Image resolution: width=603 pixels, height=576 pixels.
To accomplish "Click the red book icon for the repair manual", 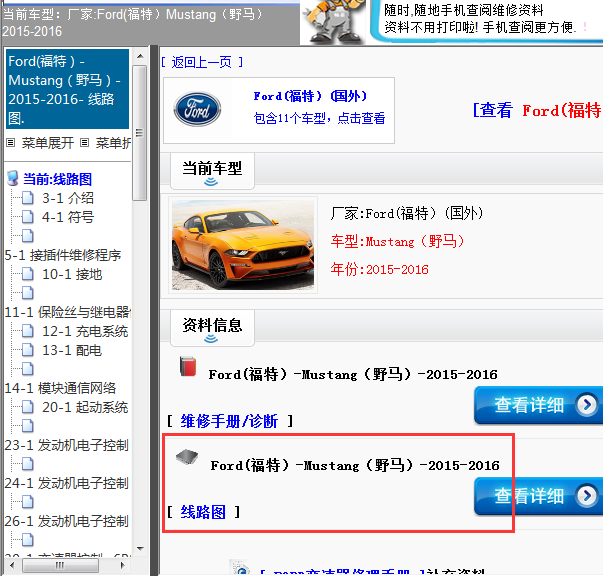I will (x=188, y=366).
